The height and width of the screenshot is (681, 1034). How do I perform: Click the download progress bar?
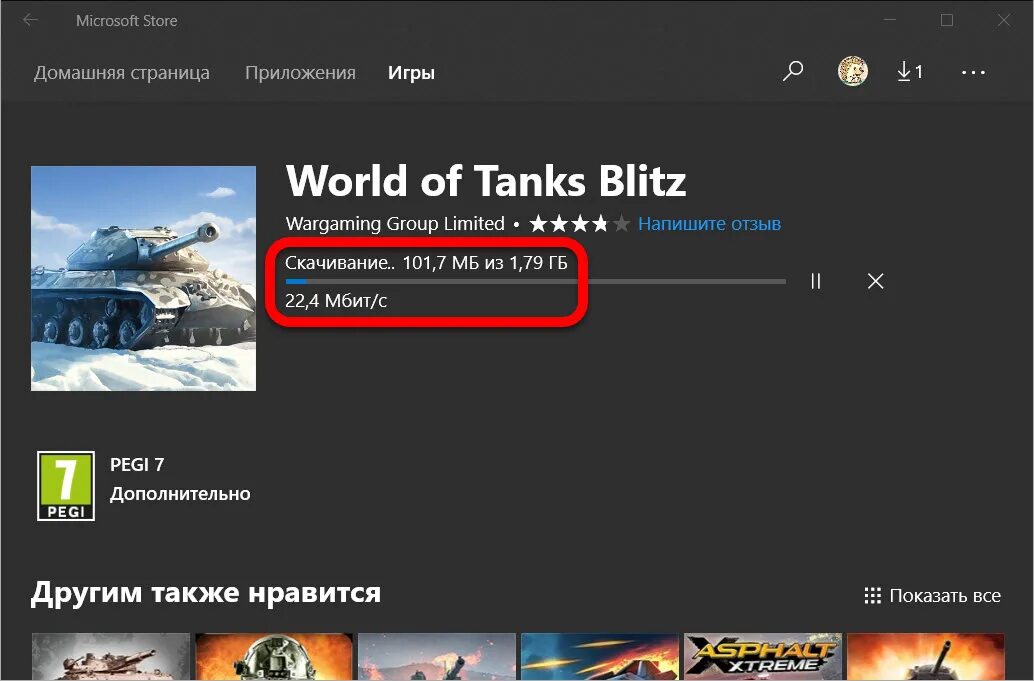pos(535,281)
